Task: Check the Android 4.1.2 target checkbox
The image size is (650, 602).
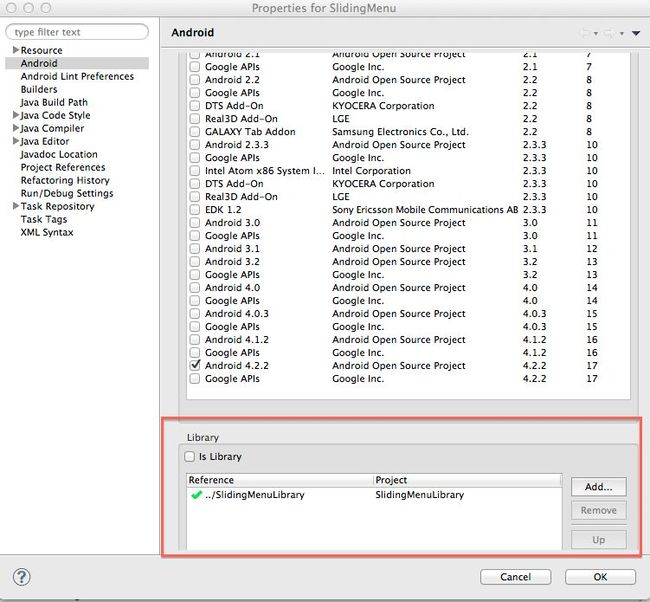Action: click(194, 340)
